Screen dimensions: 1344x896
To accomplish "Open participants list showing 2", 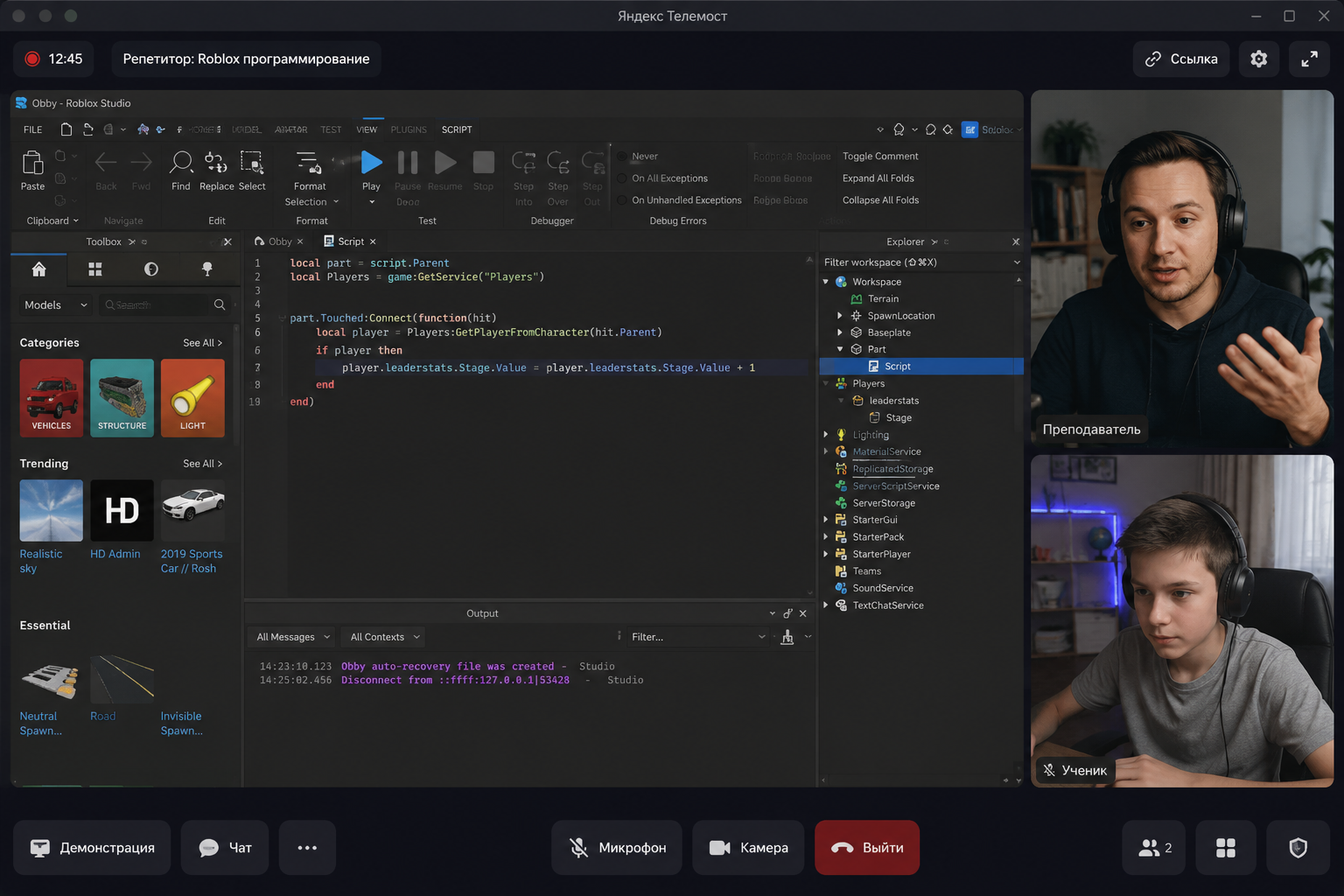I will (x=1155, y=848).
